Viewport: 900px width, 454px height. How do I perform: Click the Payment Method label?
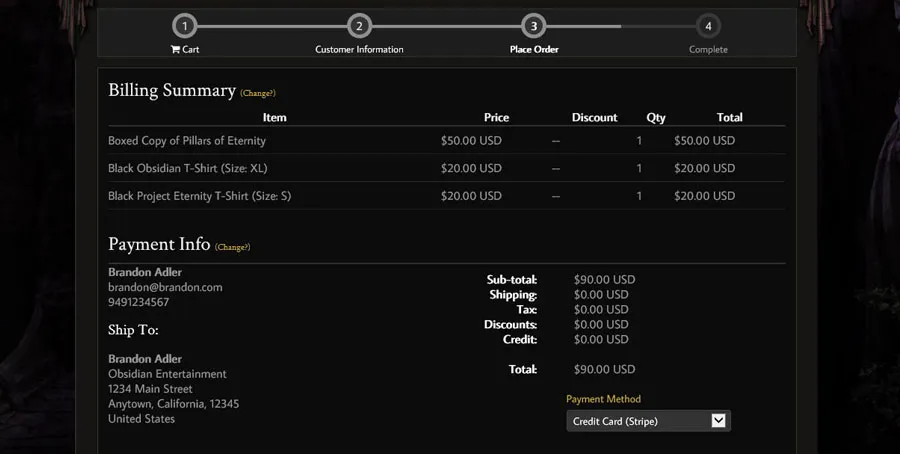(x=603, y=399)
